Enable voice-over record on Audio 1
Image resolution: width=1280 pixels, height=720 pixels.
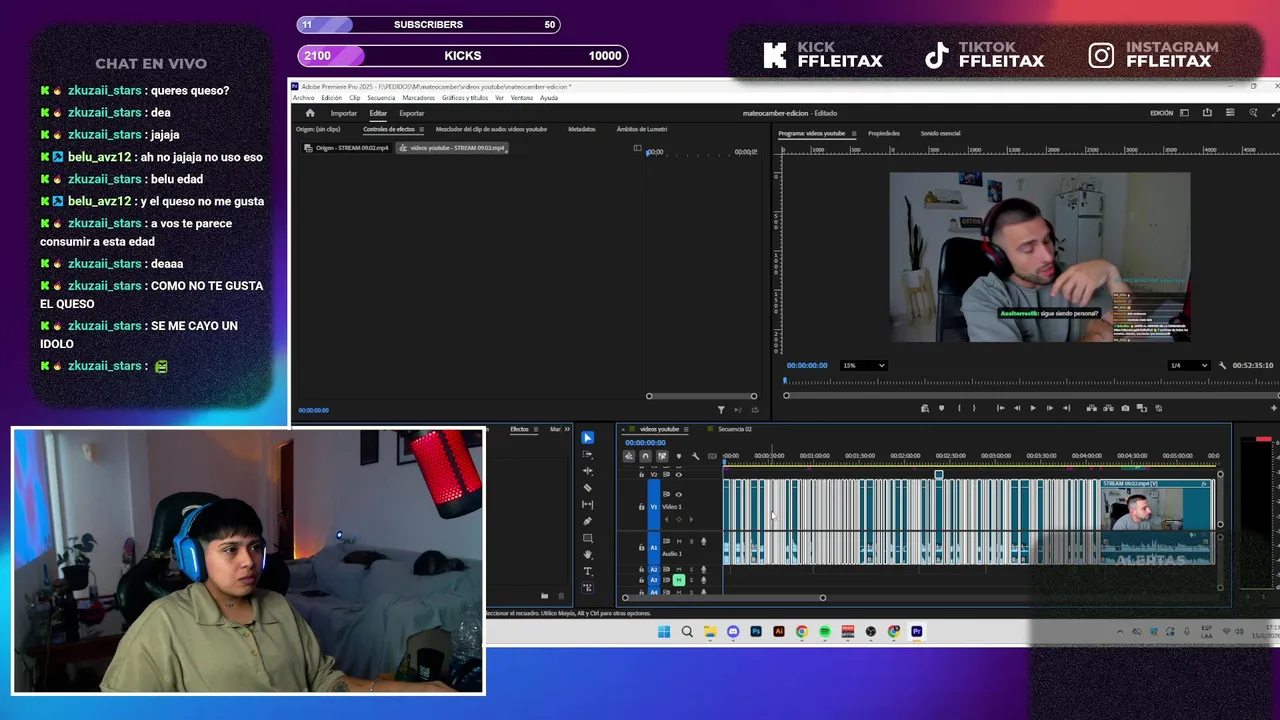pos(703,541)
